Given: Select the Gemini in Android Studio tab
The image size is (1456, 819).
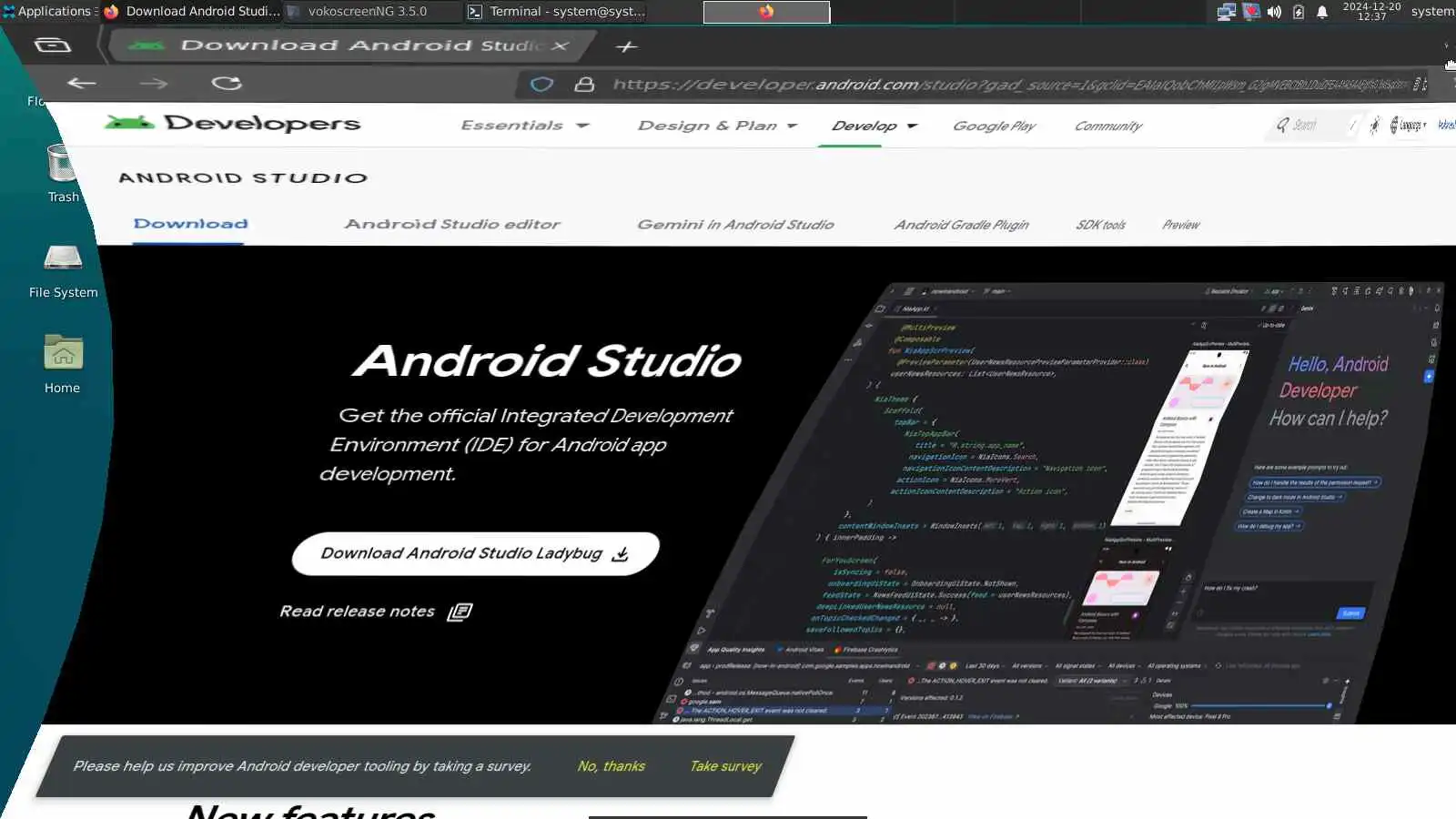Looking at the screenshot, I should click(735, 225).
